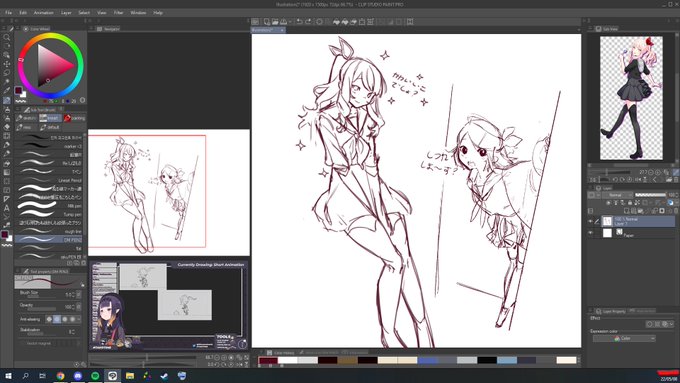Screen dimensions: 680x383
Task: Select the Lasso selection tool
Action: (x=7, y=73)
